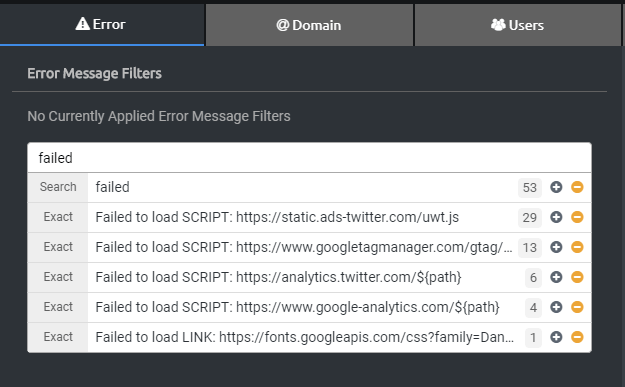This screenshot has width=625, height=387.
Task: Add exclude filter for Search 'failed' row
Action: tap(577, 187)
